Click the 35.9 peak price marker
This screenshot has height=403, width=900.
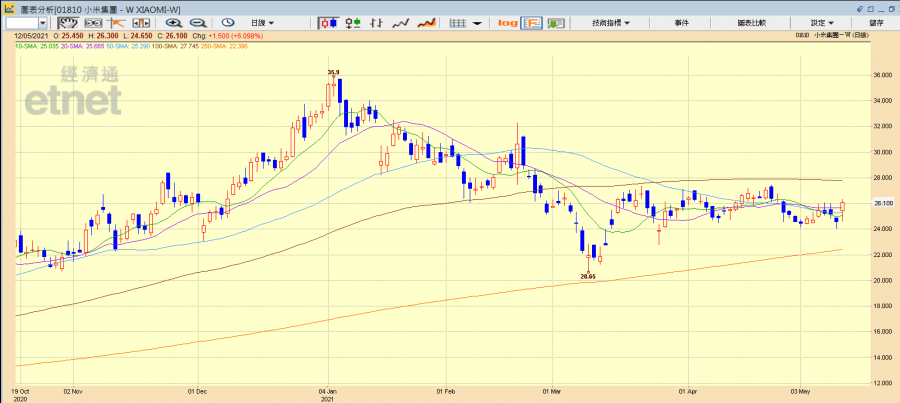(333, 72)
